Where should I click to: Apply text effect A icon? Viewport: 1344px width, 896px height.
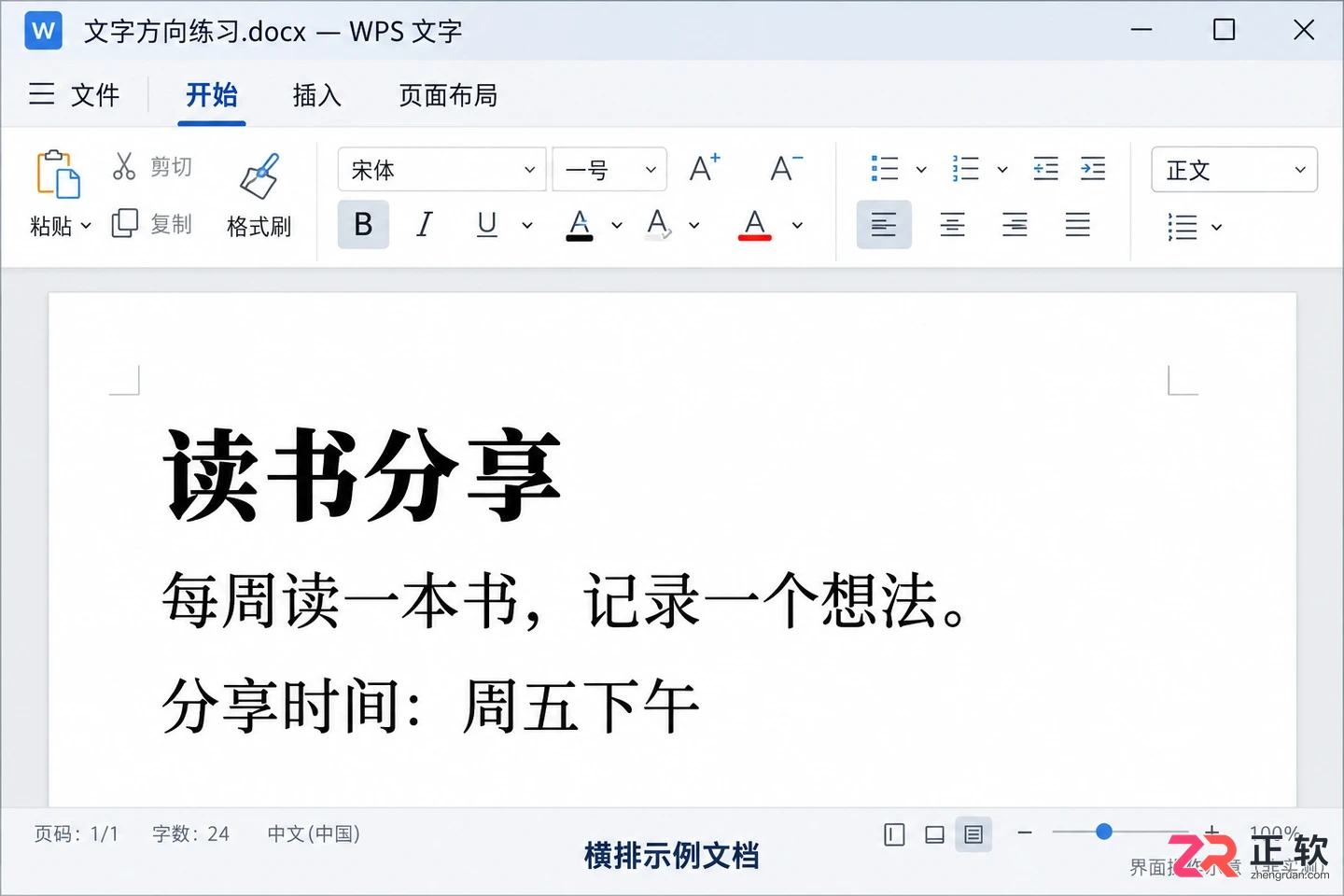pos(658,224)
